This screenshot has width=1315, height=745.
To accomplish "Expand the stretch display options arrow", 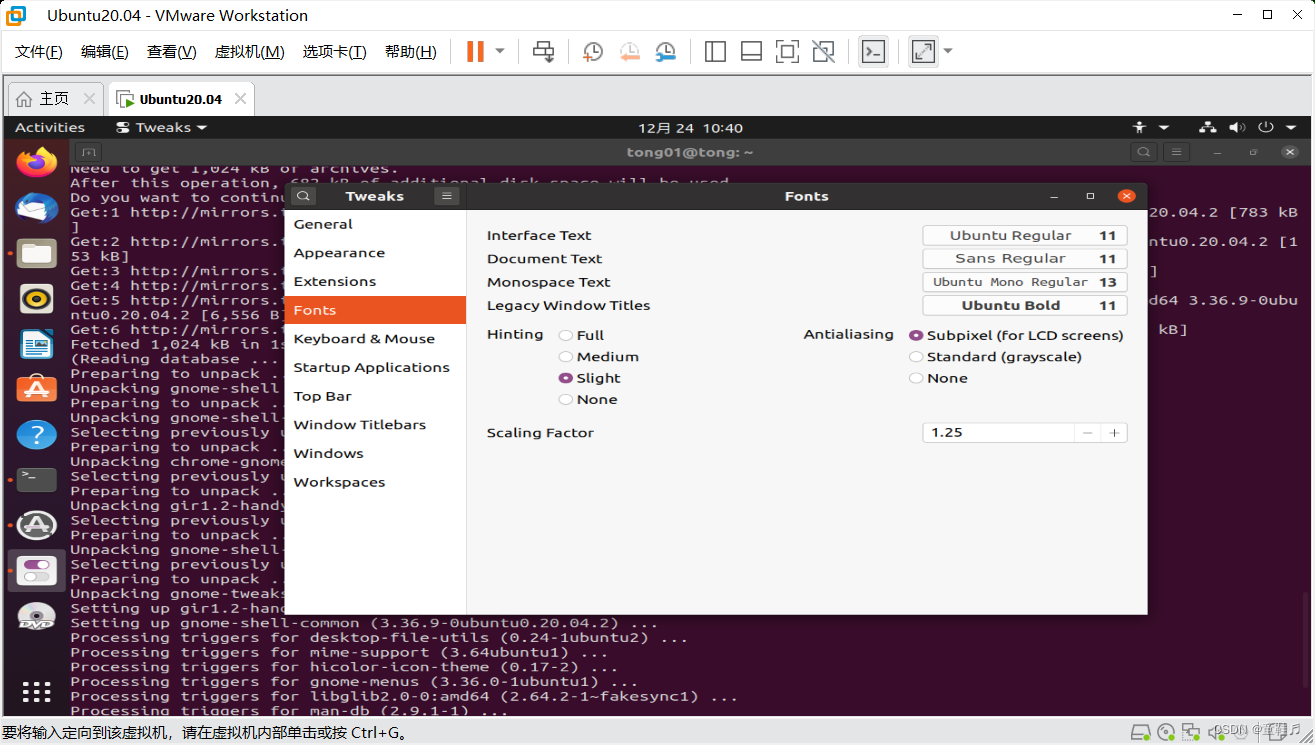I will tap(948, 51).
